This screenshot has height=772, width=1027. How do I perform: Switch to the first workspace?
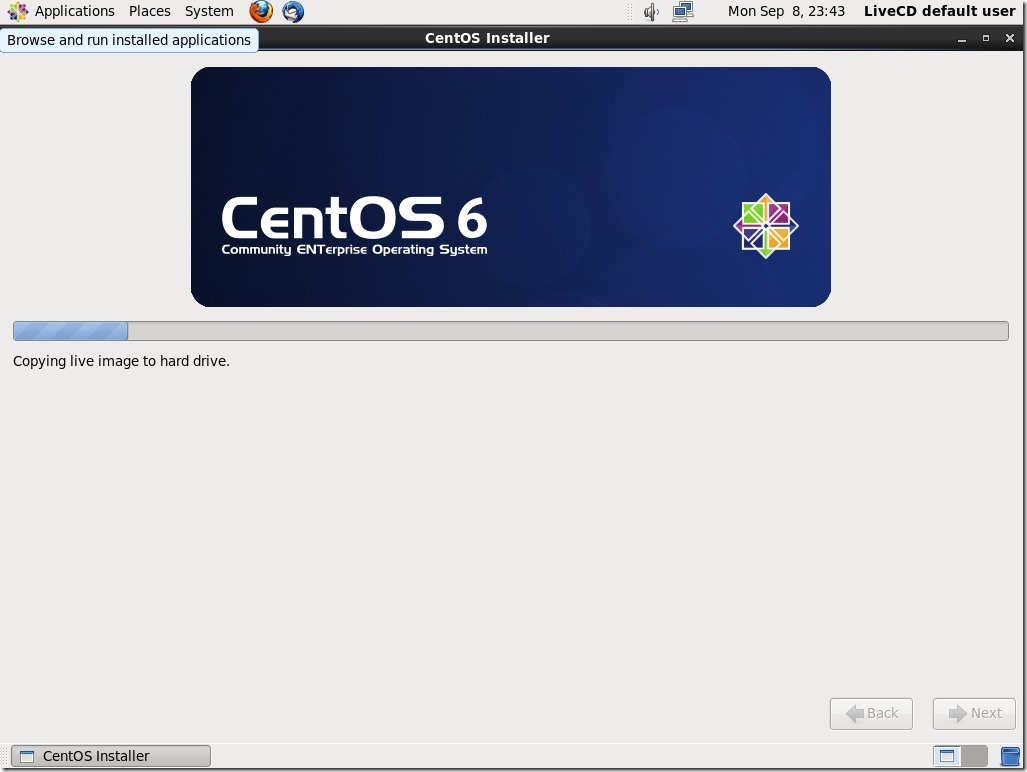tap(946, 756)
